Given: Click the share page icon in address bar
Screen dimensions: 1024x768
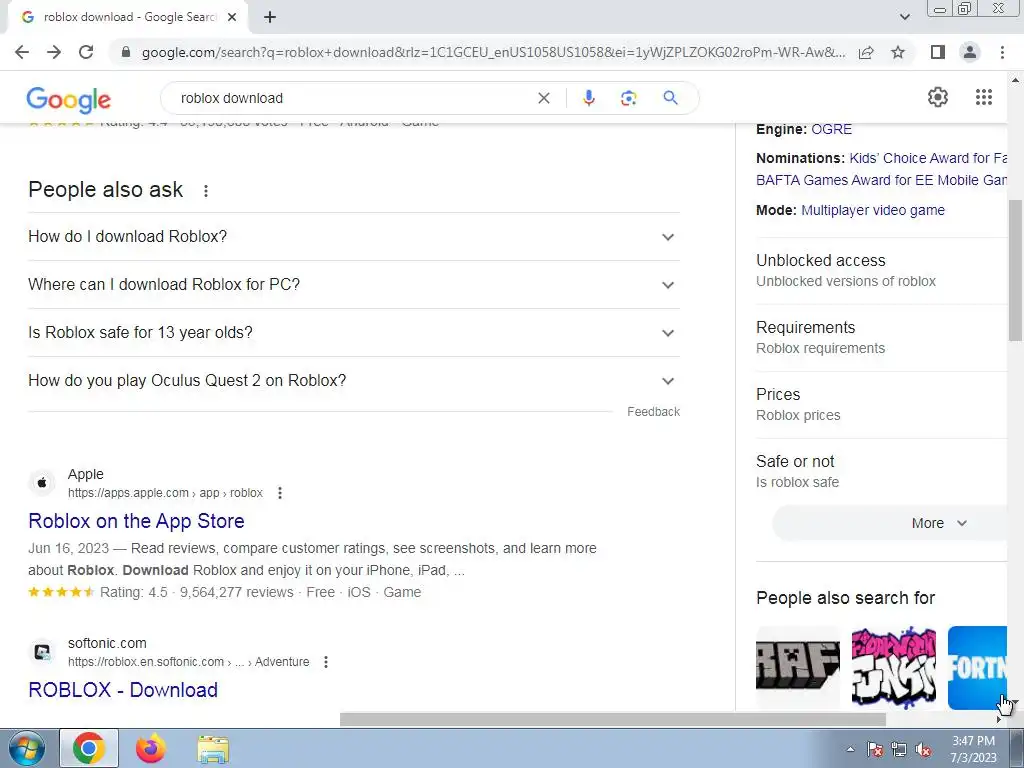Looking at the screenshot, I should pyautogui.click(x=866, y=52).
